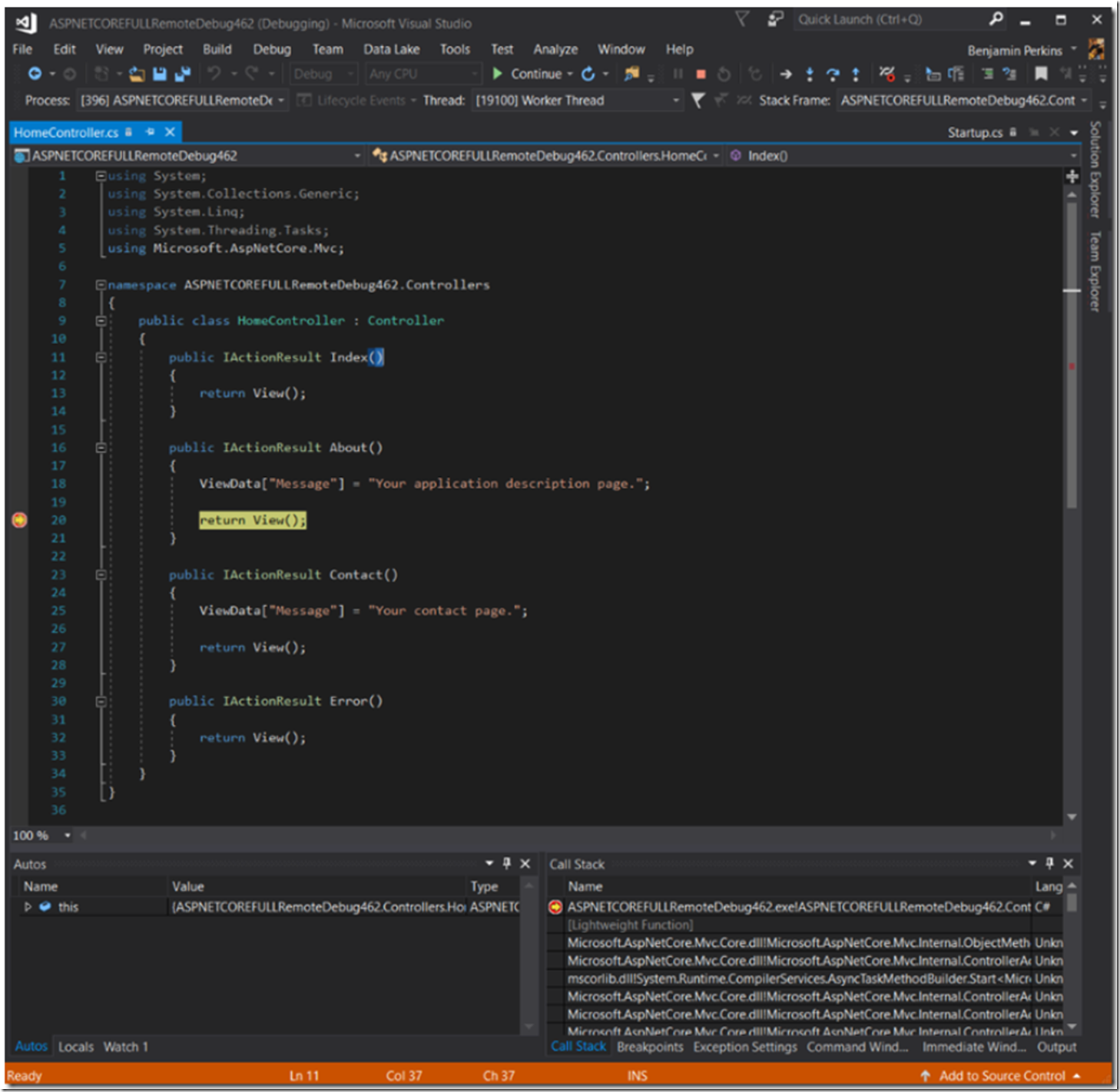This screenshot has height=1092, width=1120.
Task: Click the Value column header in Autos
Action: click(316, 886)
